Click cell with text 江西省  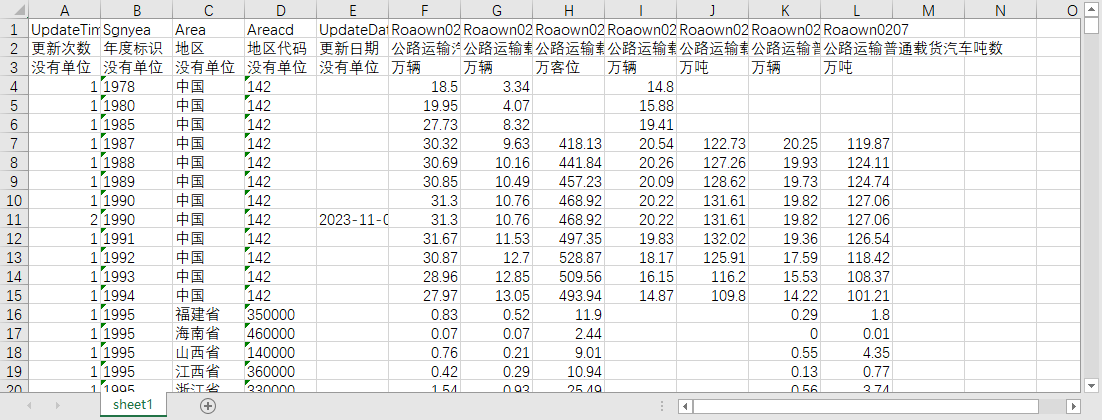(x=208, y=372)
